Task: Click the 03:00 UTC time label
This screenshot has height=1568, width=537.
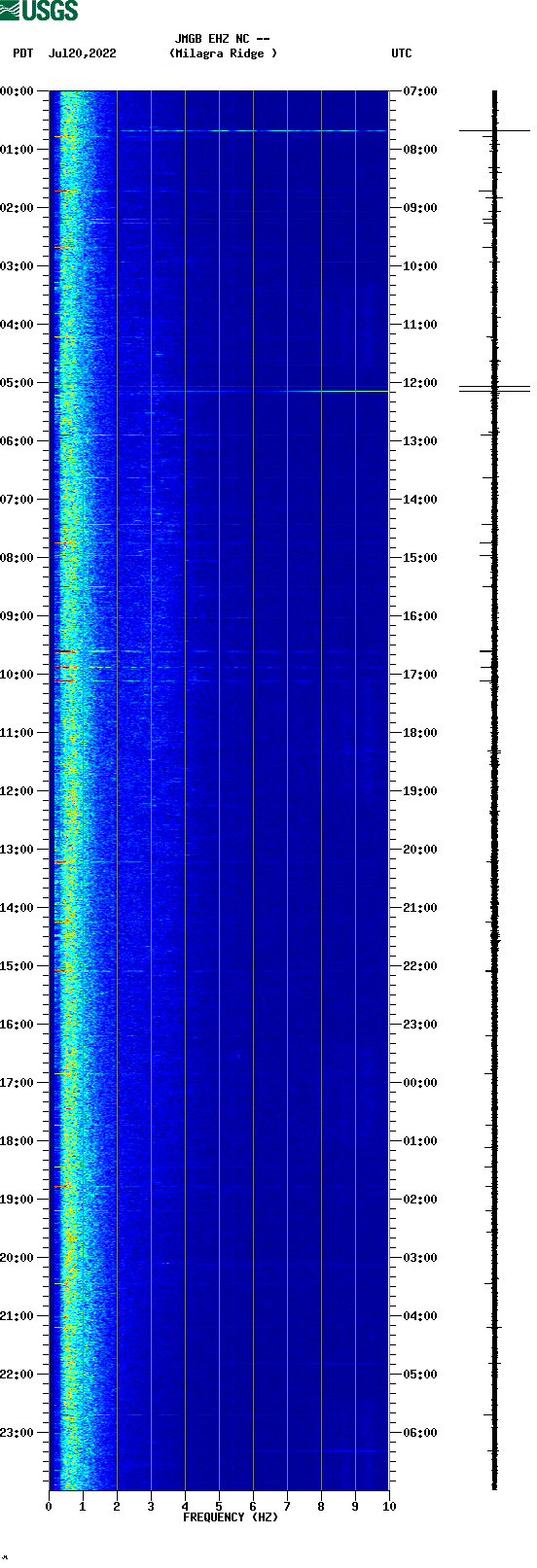Action: (420, 1258)
